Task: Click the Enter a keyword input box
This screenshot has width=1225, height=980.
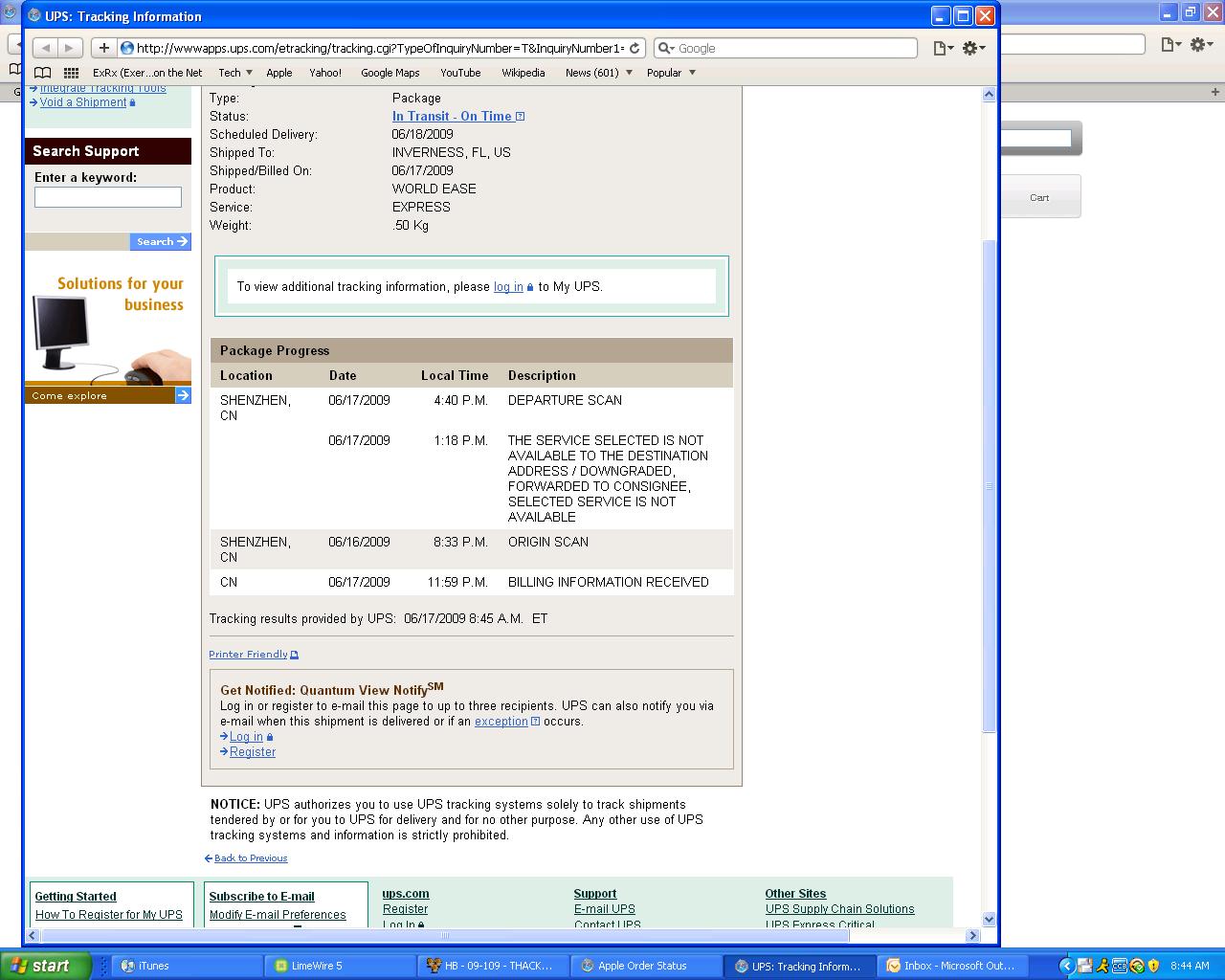Action: point(108,197)
